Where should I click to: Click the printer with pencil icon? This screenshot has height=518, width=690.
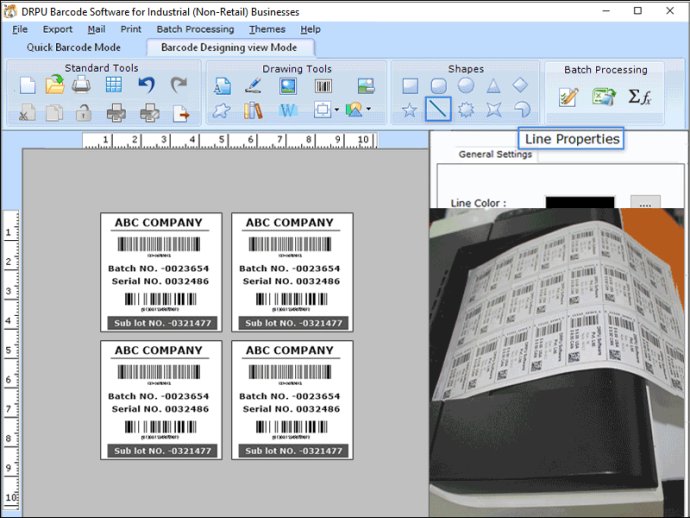pyautogui.click(x=150, y=113)
